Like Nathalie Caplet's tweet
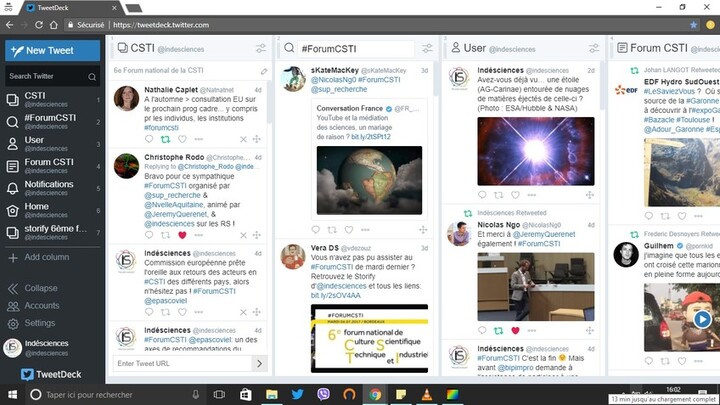The height and width of the screenshot is (405, 720). click(182, 139)
